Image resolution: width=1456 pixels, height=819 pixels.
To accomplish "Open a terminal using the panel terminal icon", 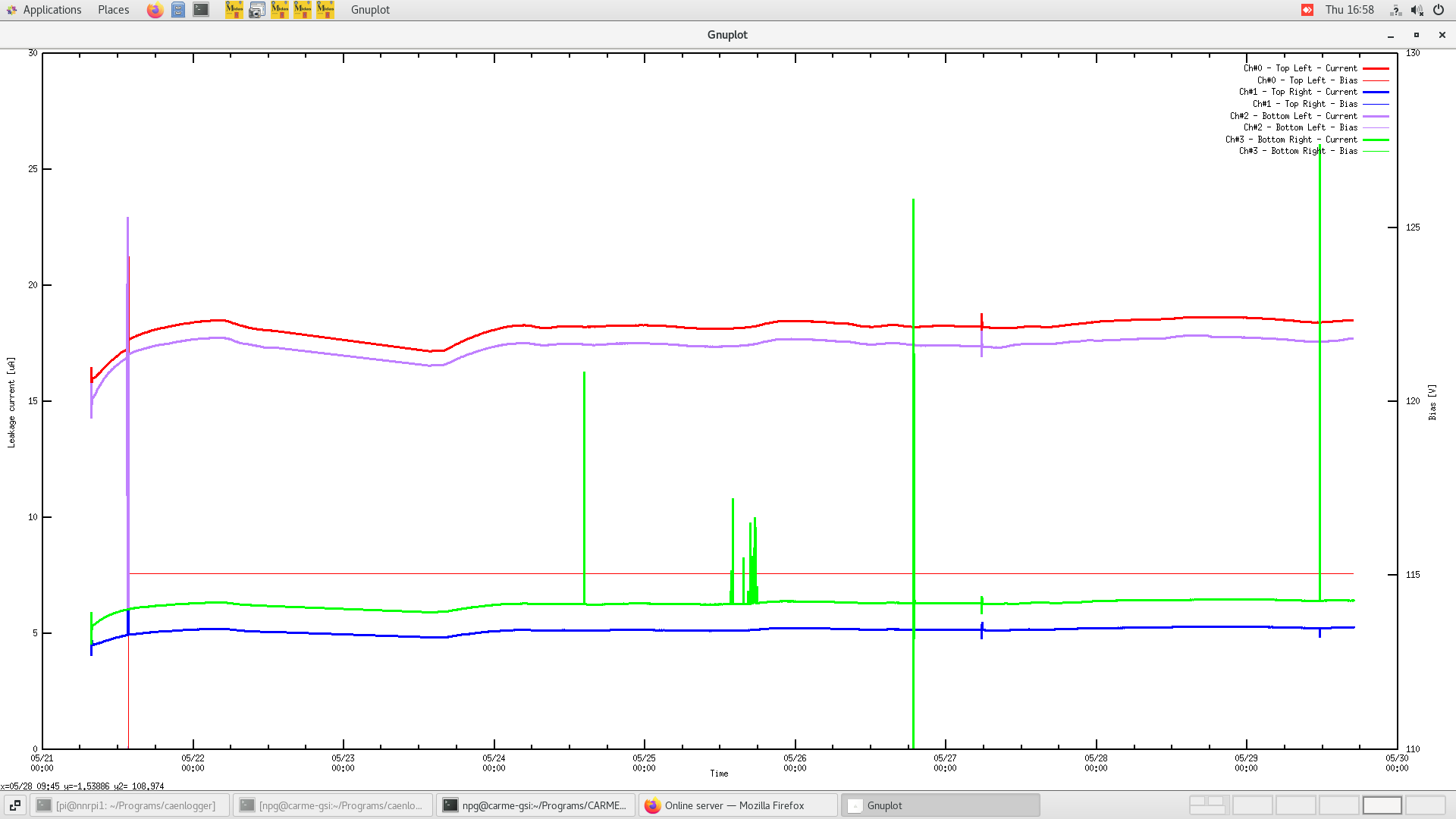I will tap(200, 10).
